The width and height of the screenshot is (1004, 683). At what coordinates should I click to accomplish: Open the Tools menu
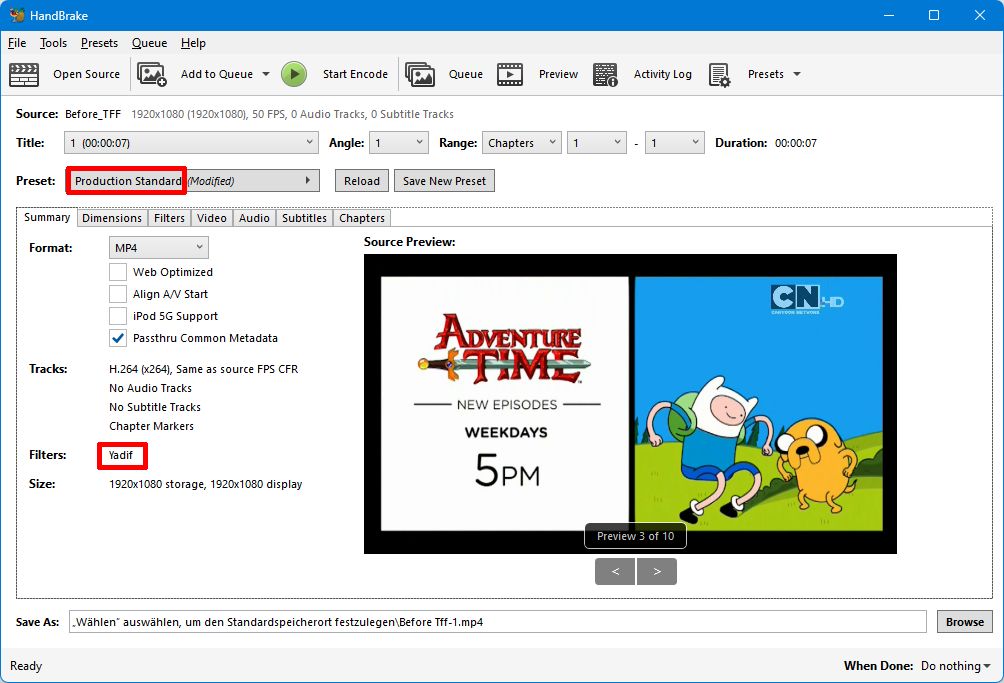(53, 43)
